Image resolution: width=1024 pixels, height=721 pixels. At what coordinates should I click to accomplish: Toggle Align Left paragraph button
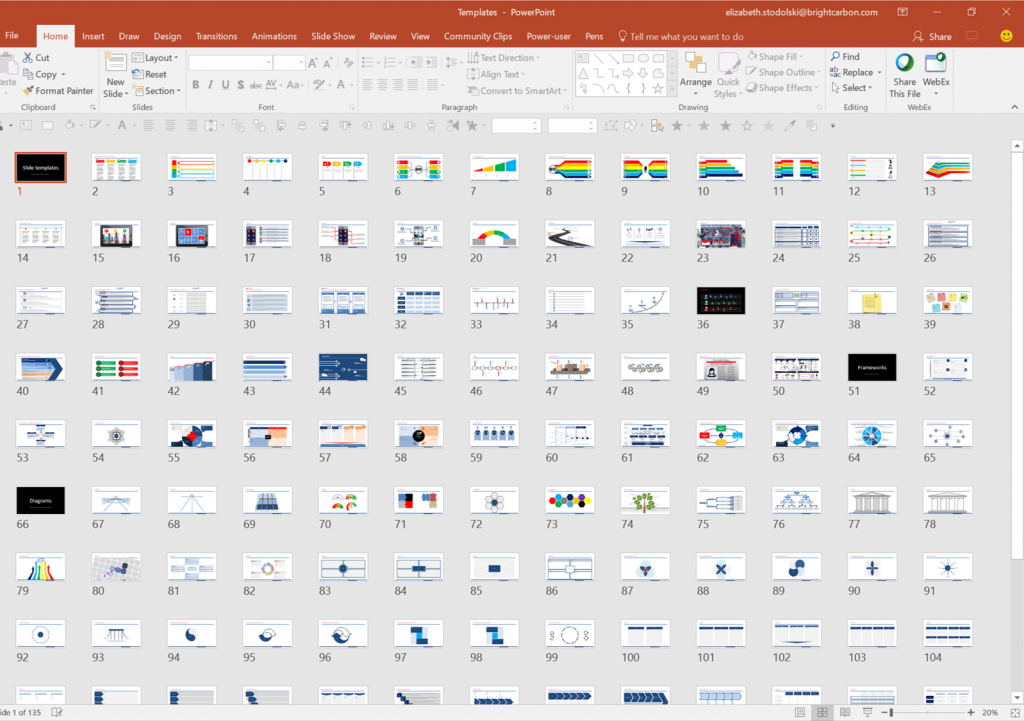(x=368, y=84)
